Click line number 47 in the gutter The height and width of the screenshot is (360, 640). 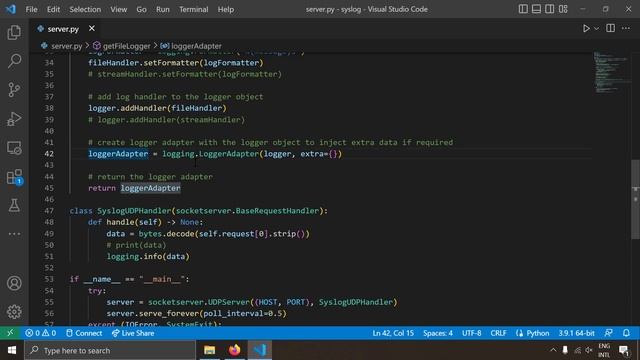click(x=49, y=211)
